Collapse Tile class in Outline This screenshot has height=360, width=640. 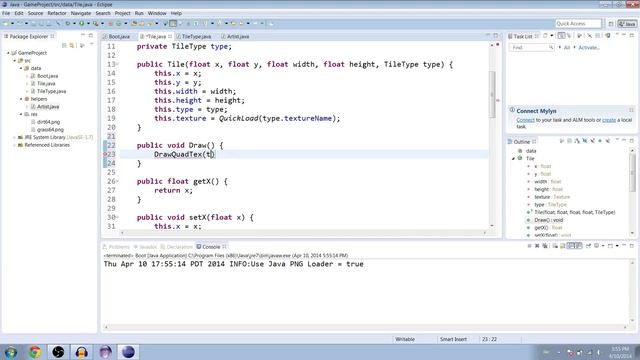tap(513, 158)
